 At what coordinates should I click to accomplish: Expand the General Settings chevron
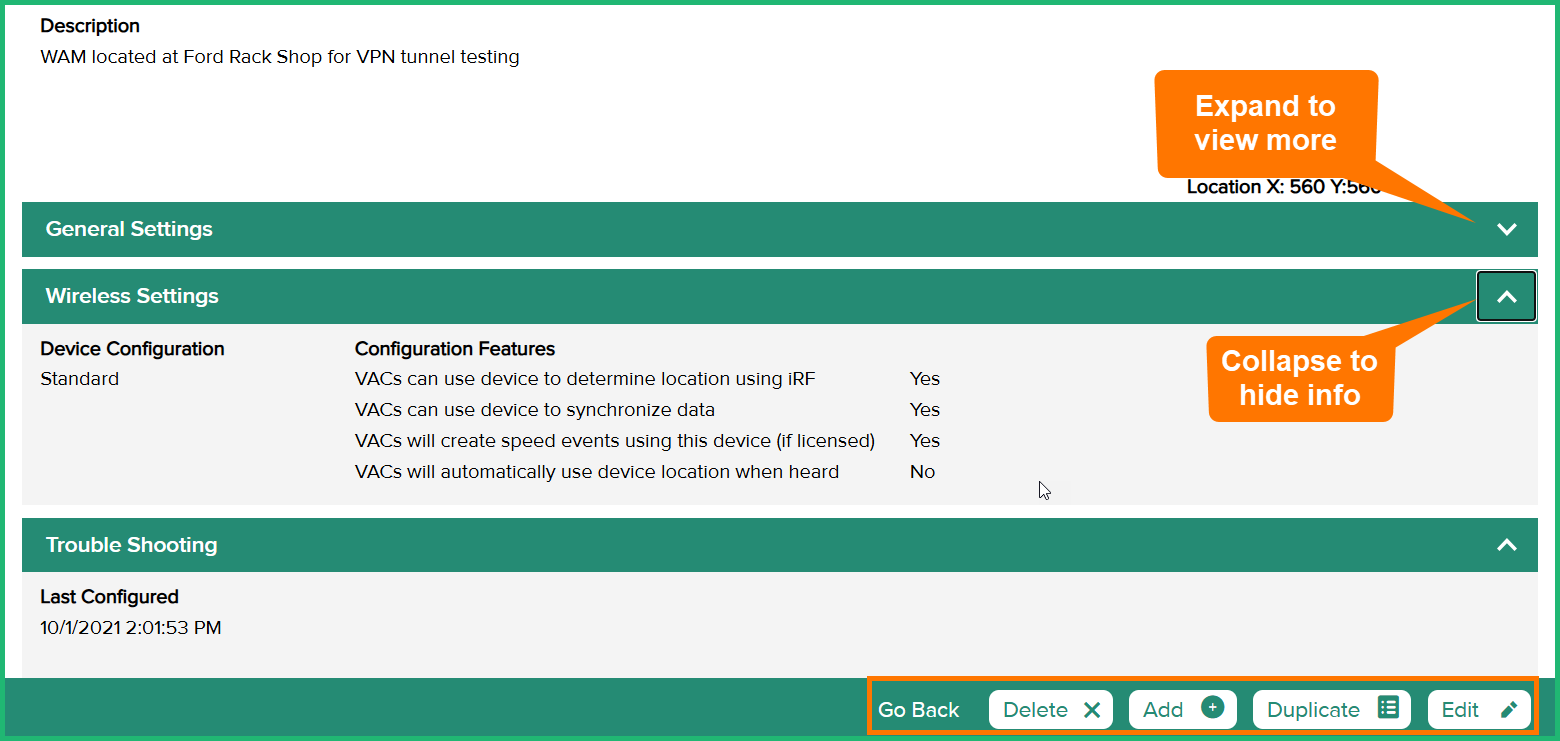tap(1506, 229)
